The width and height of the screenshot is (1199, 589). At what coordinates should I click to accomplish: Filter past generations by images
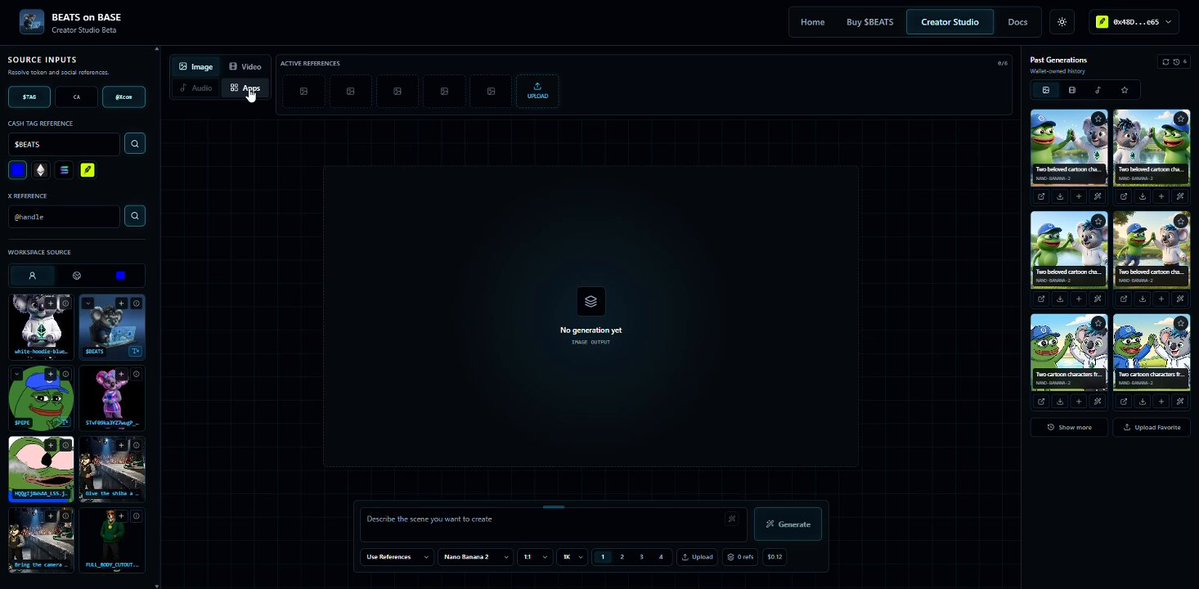pyautogui.click(x=1045, y=90)
